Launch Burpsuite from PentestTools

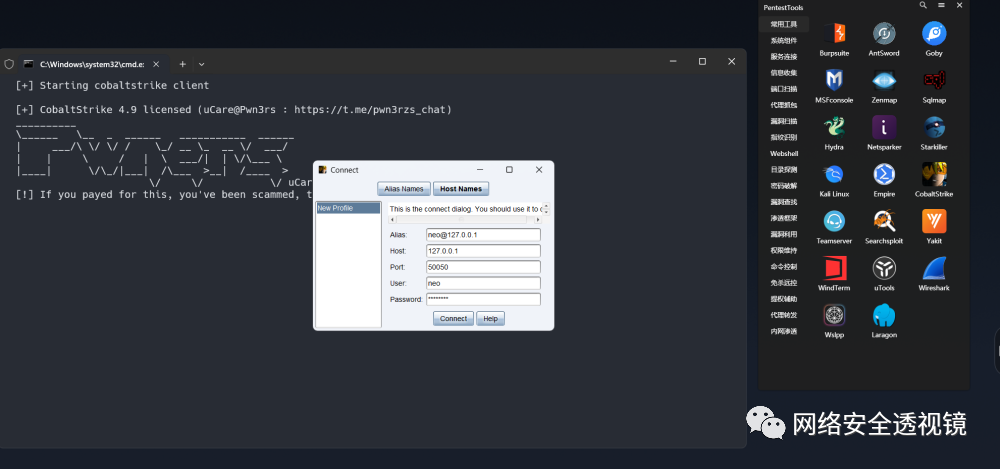[x=834, y=33]
